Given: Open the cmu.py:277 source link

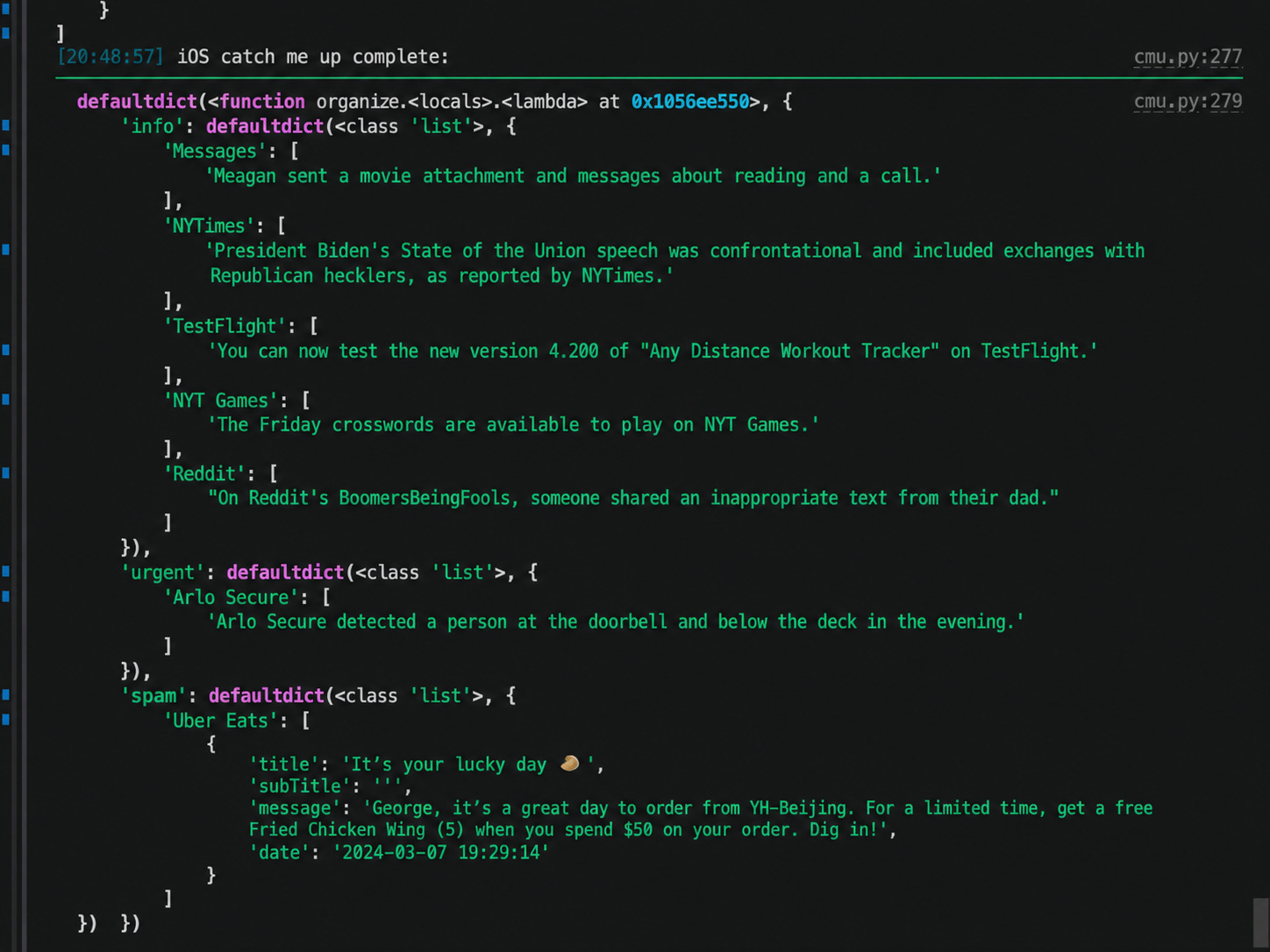Looking at the screenshot, I should (x=1188, y=57).
